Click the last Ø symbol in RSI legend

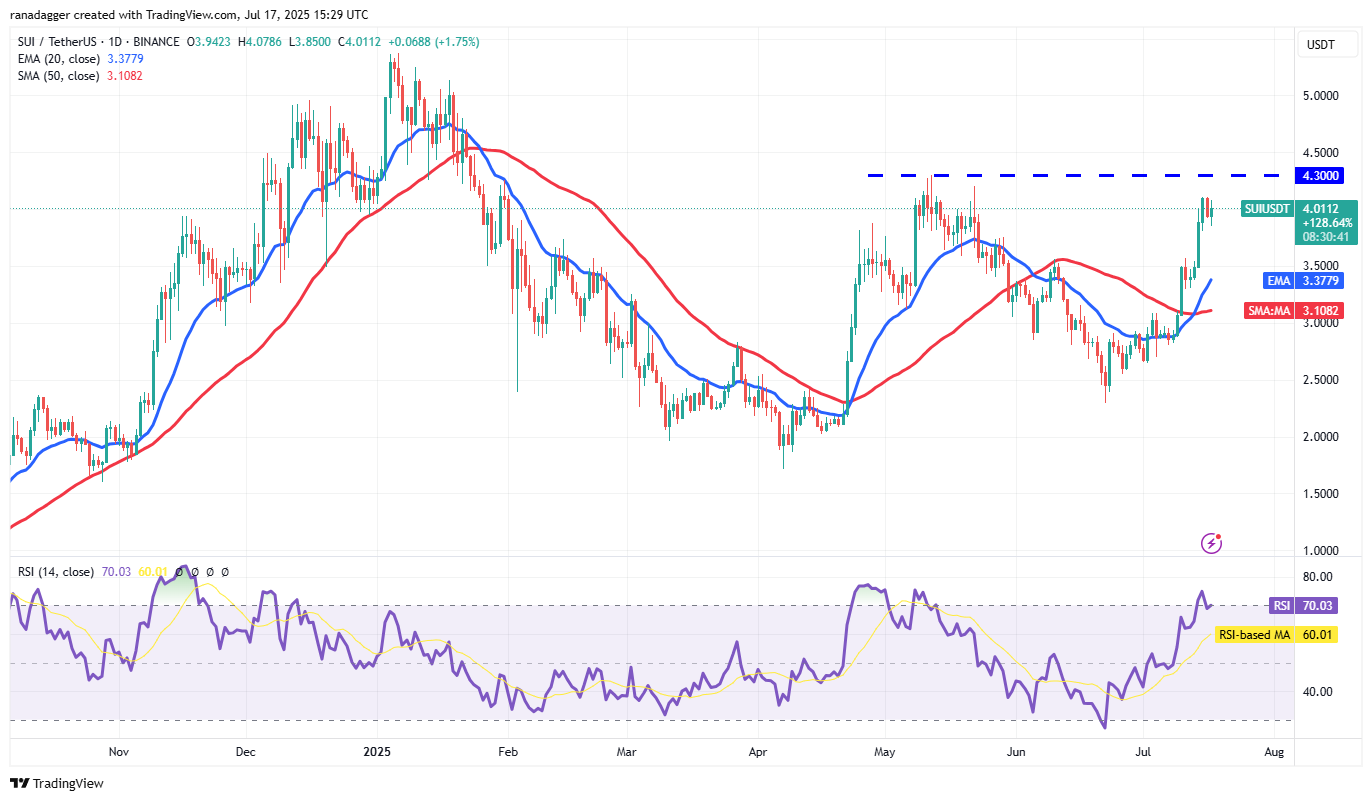[x=224, y=572]
